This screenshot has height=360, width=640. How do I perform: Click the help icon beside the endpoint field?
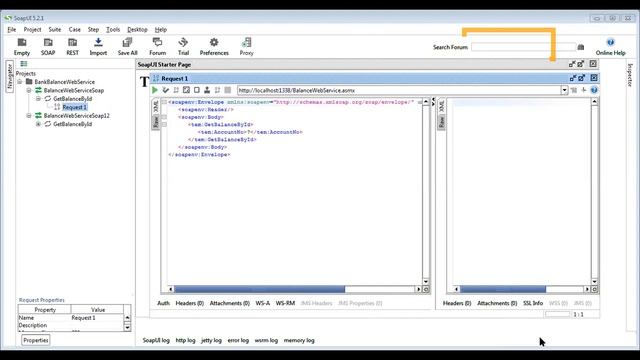coord(594,90)
